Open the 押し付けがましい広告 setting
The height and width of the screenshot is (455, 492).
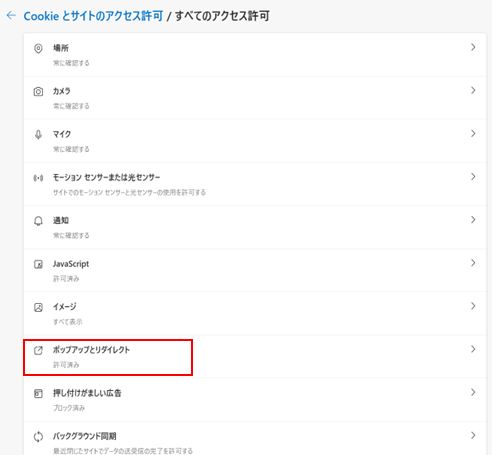pos(255,400)
